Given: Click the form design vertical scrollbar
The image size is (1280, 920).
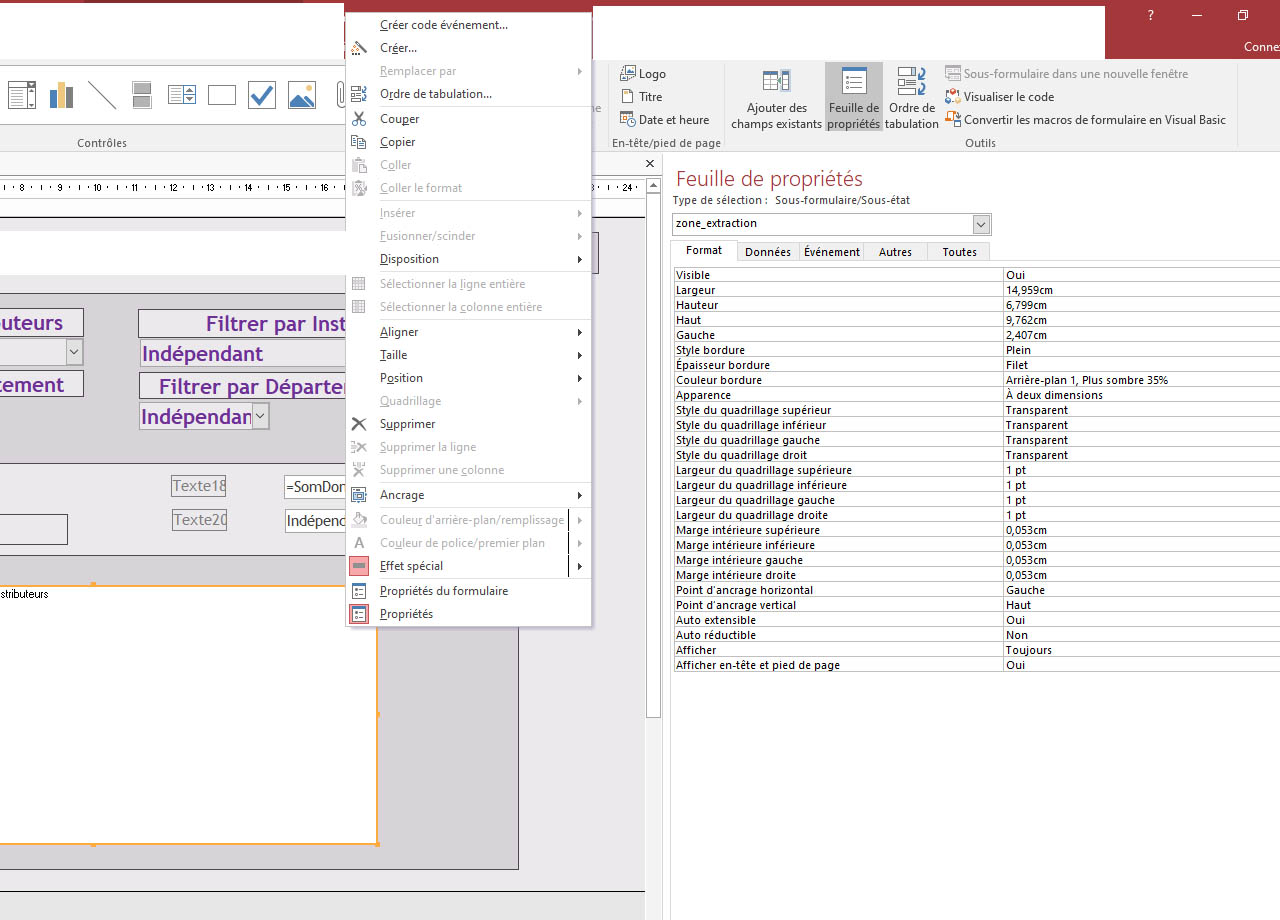Looking at the screenshot, I should 653,456.
